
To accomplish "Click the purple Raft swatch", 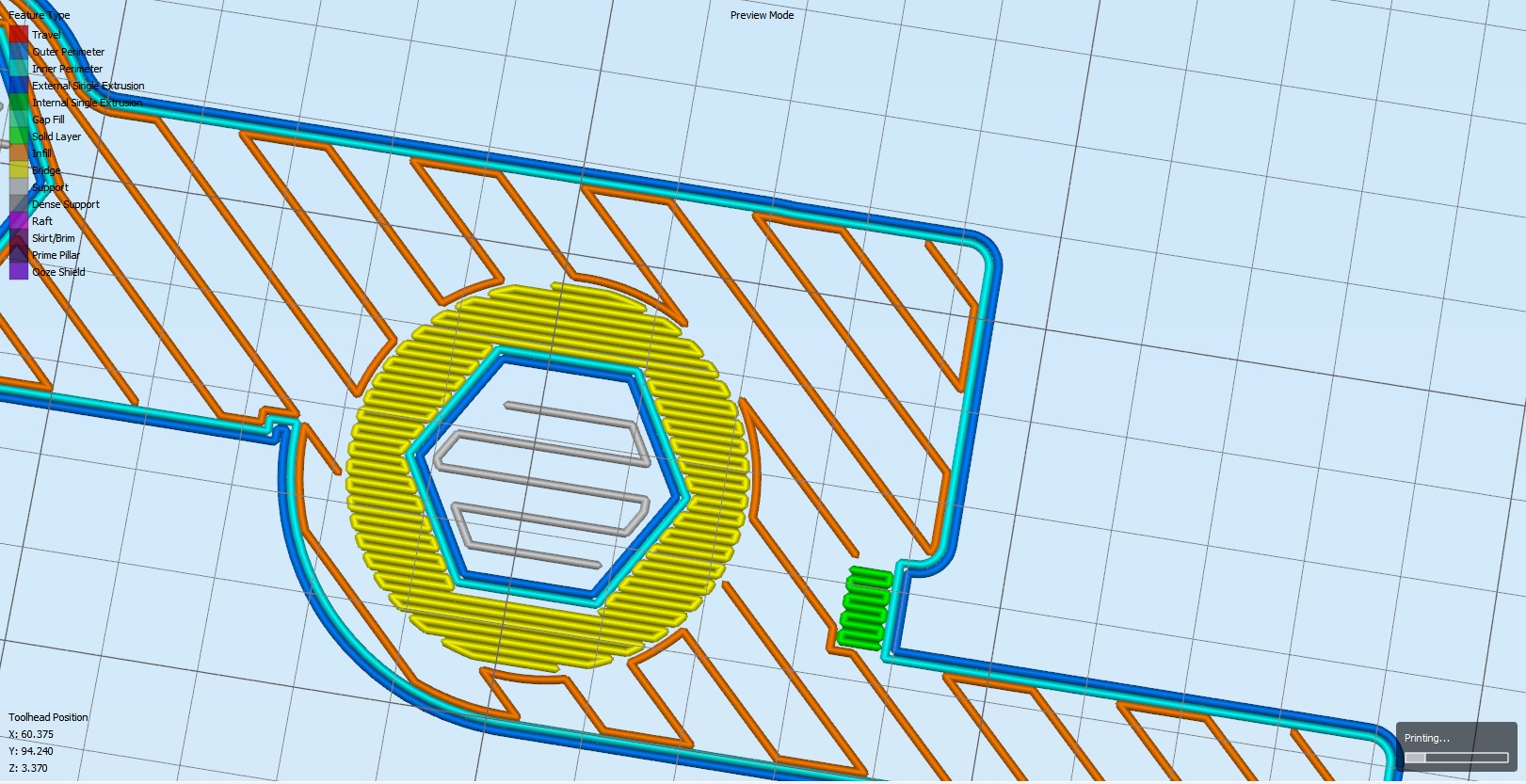I will coord(19,221).
